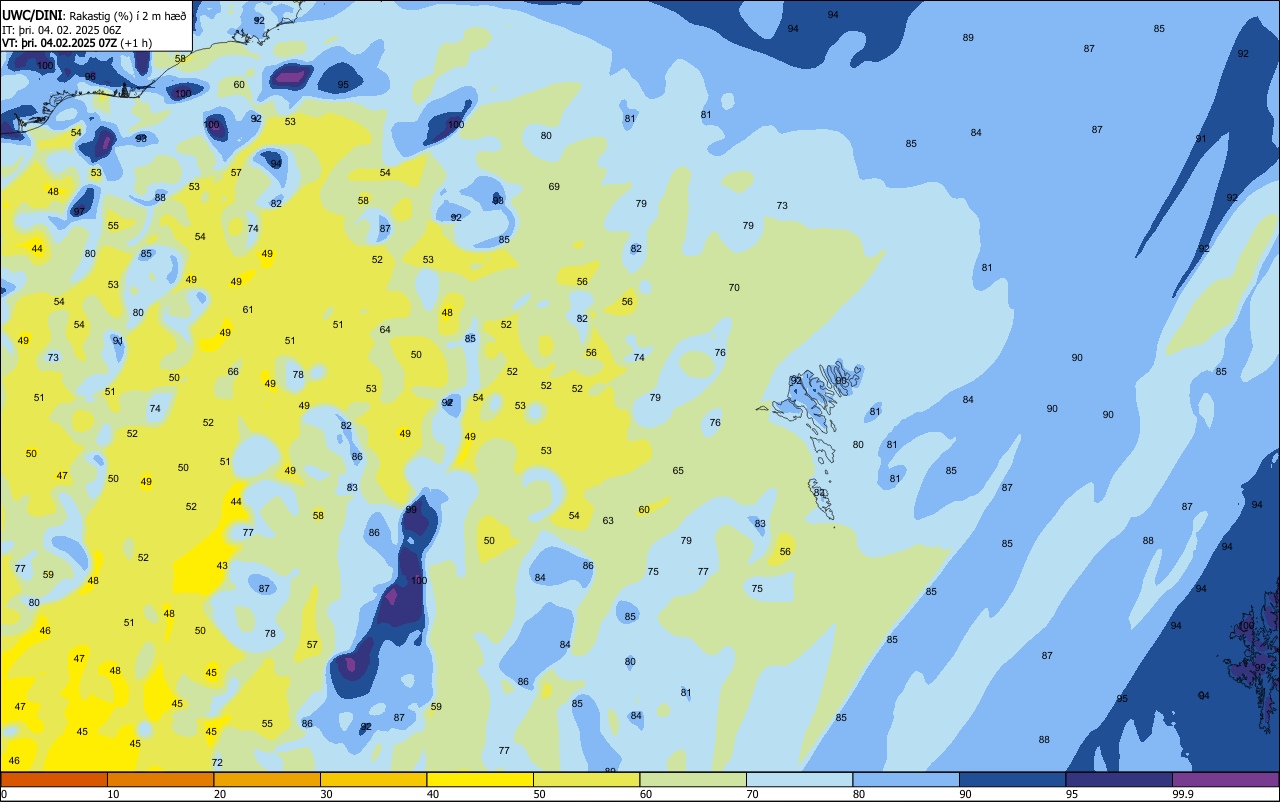Image resolution: width=1280 pixels, height=802 pixels.
Task: Pick the pale green 60–70 legend swatch
Action: click(x=693, y=779)
